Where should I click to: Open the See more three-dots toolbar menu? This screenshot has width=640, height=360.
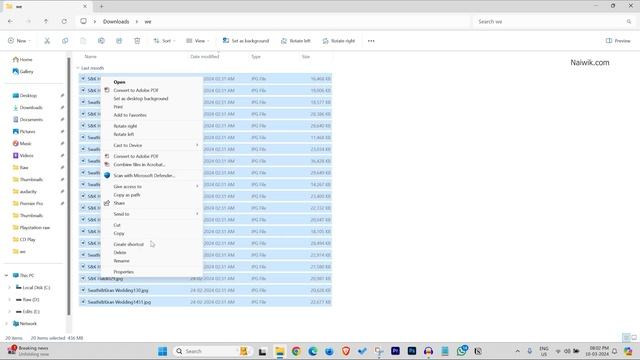[x=371, y=41]
